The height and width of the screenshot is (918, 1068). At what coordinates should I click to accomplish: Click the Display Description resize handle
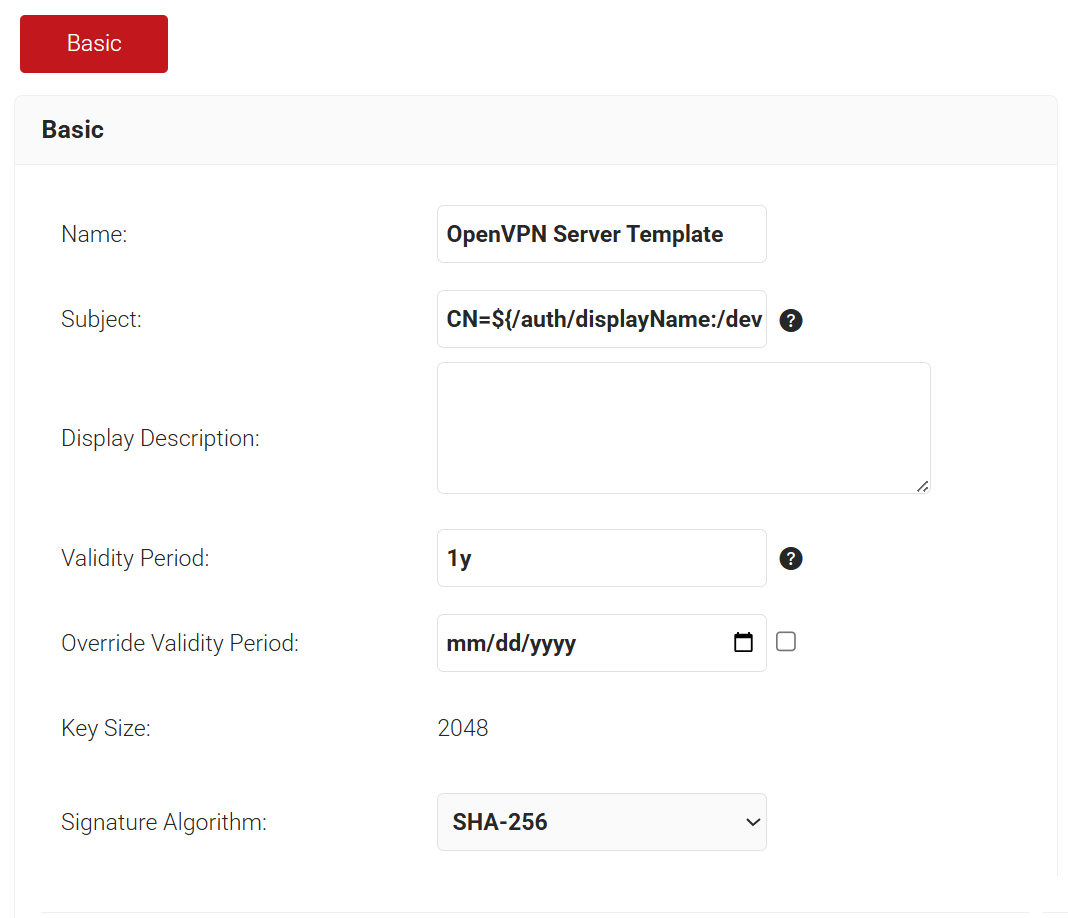[x=922, y=486]
